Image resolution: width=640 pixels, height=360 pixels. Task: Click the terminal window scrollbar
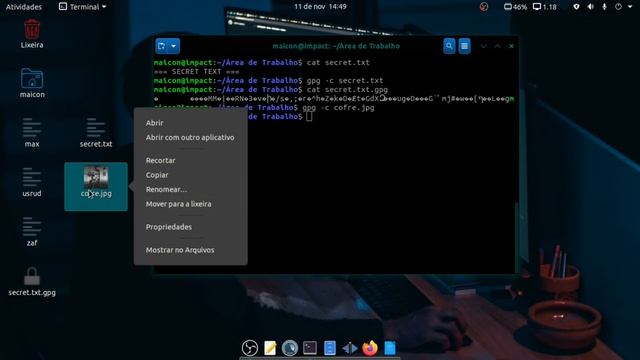point(516,237)
